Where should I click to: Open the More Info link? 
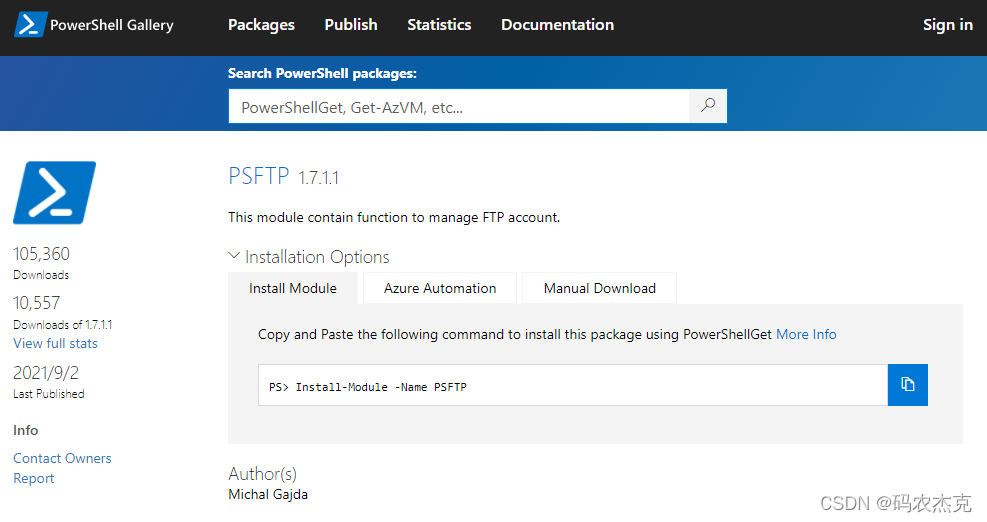pos(806,334)
